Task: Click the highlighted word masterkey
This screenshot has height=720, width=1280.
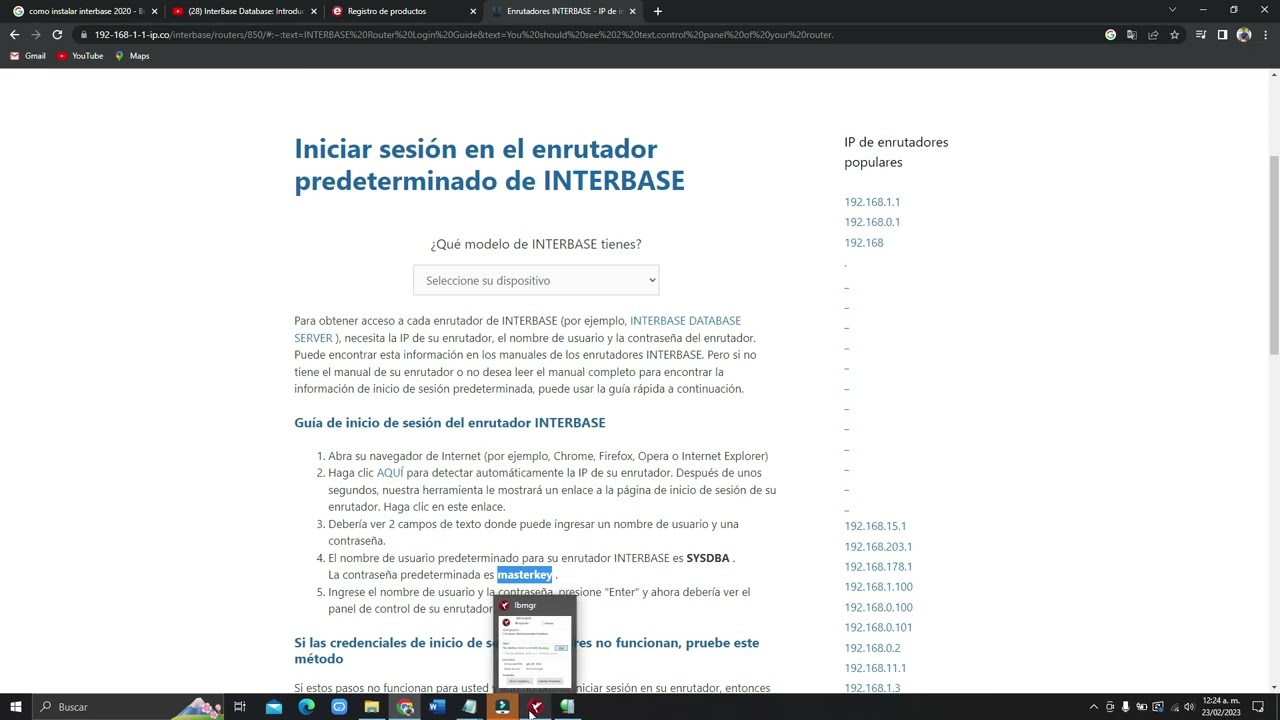Action: coord(524,575)
